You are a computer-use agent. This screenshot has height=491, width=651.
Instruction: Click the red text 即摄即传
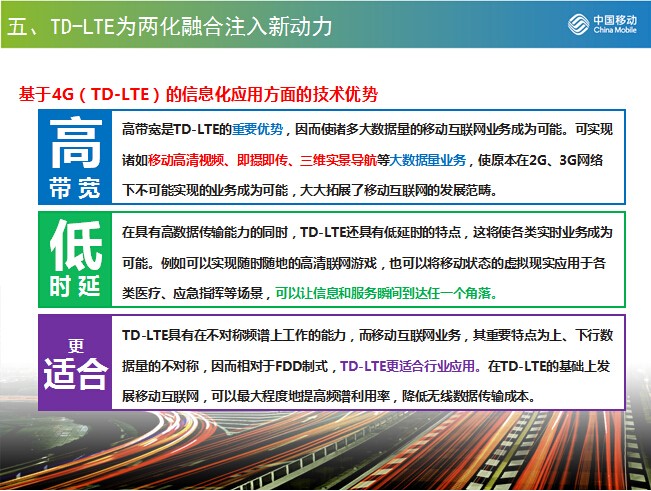pyautogui.click(x=262, y=160)
